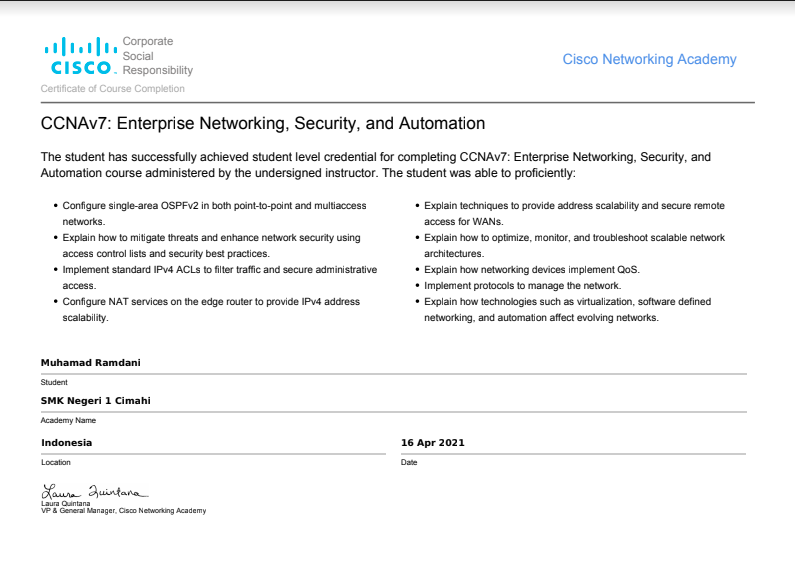Select the location value Indonesia
795x565 pixels.
(x=67, y=442)
